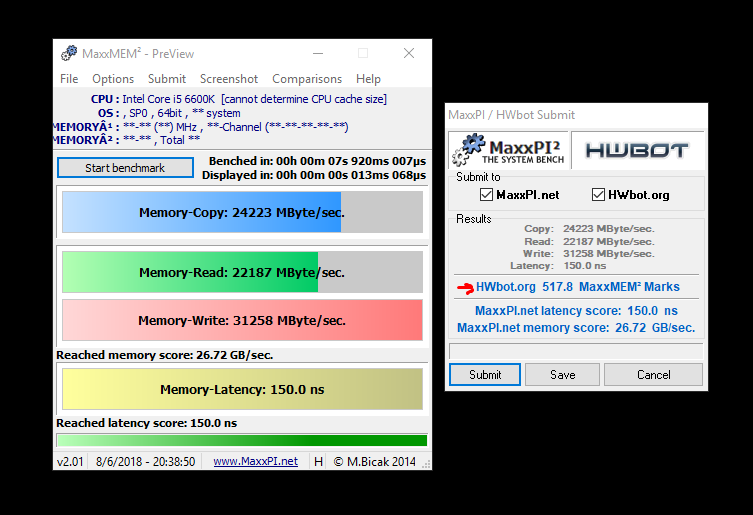Viewport: 753px width, 515px height.
Task: Click the Memory-Write 31258 MByte/sec bar
Action: tap(242, 320)
